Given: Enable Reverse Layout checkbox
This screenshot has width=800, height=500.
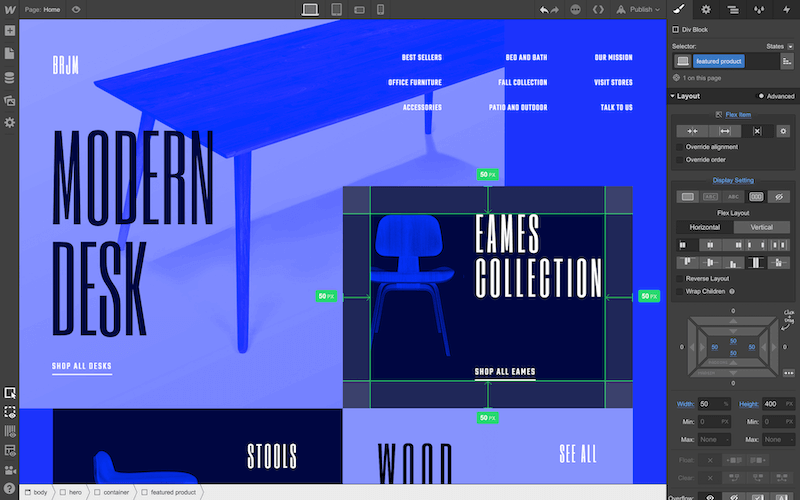Looking at the screenshot, I should [x=679, y=279].
